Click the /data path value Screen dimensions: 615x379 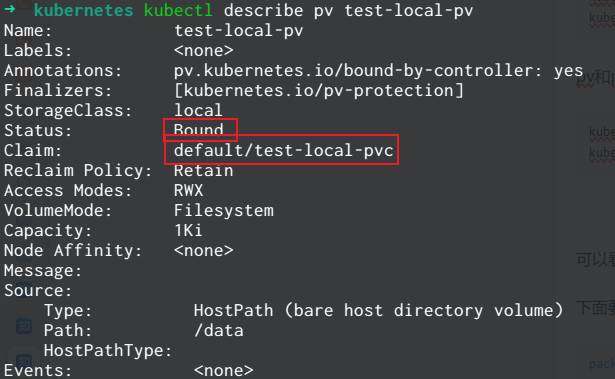point(218,330)
